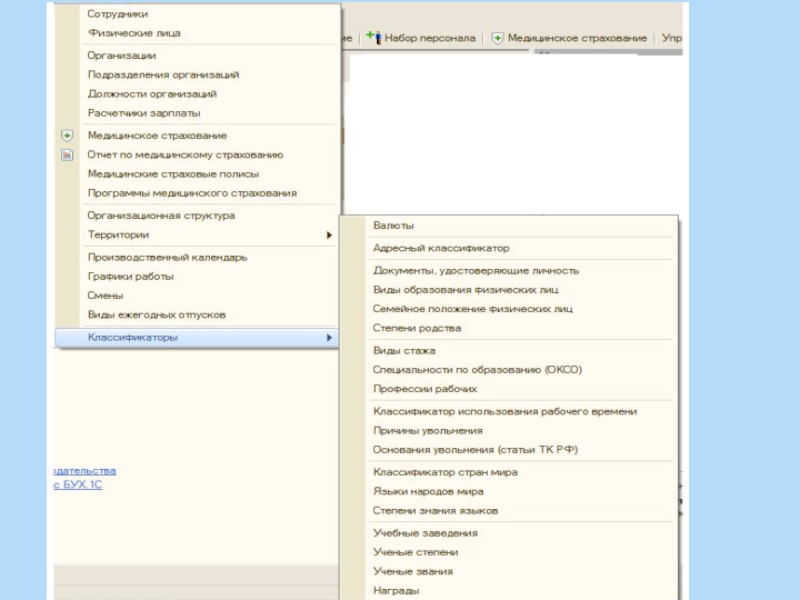Click Набор персонала toolbar button
The image size is (800, 600).
coord(429,38)
